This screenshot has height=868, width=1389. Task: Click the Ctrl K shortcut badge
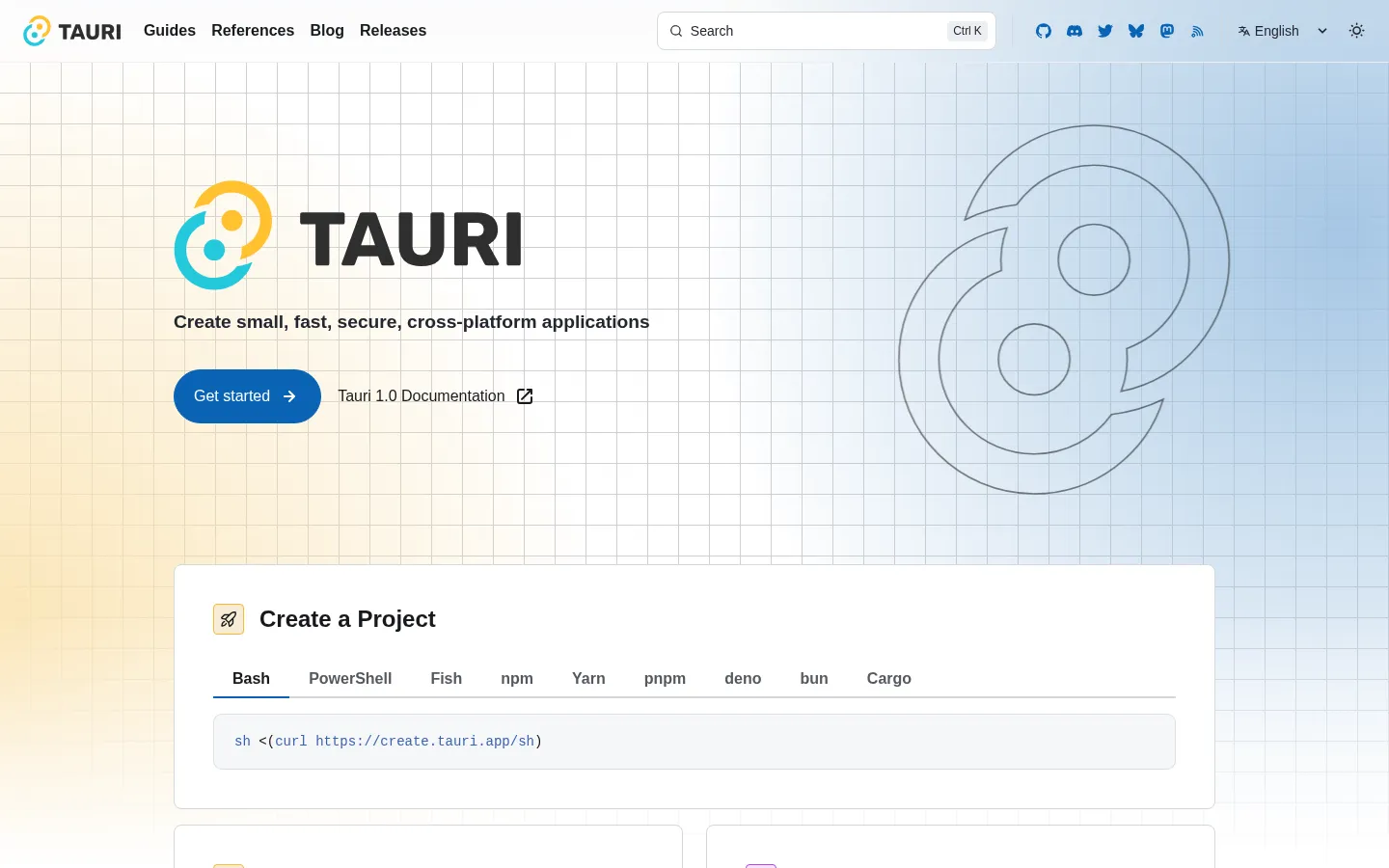967,31
